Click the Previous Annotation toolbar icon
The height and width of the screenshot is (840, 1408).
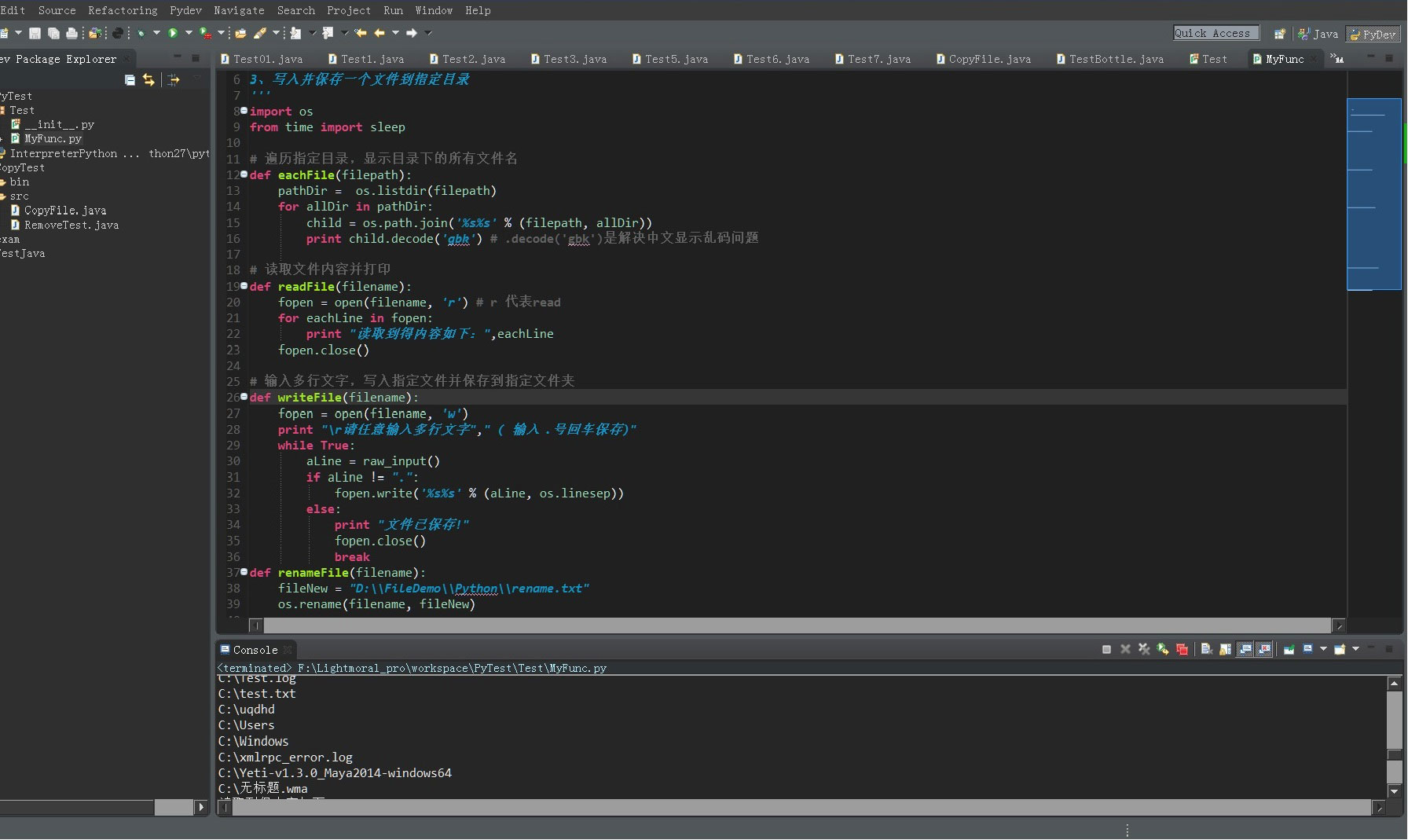[328, 33]
